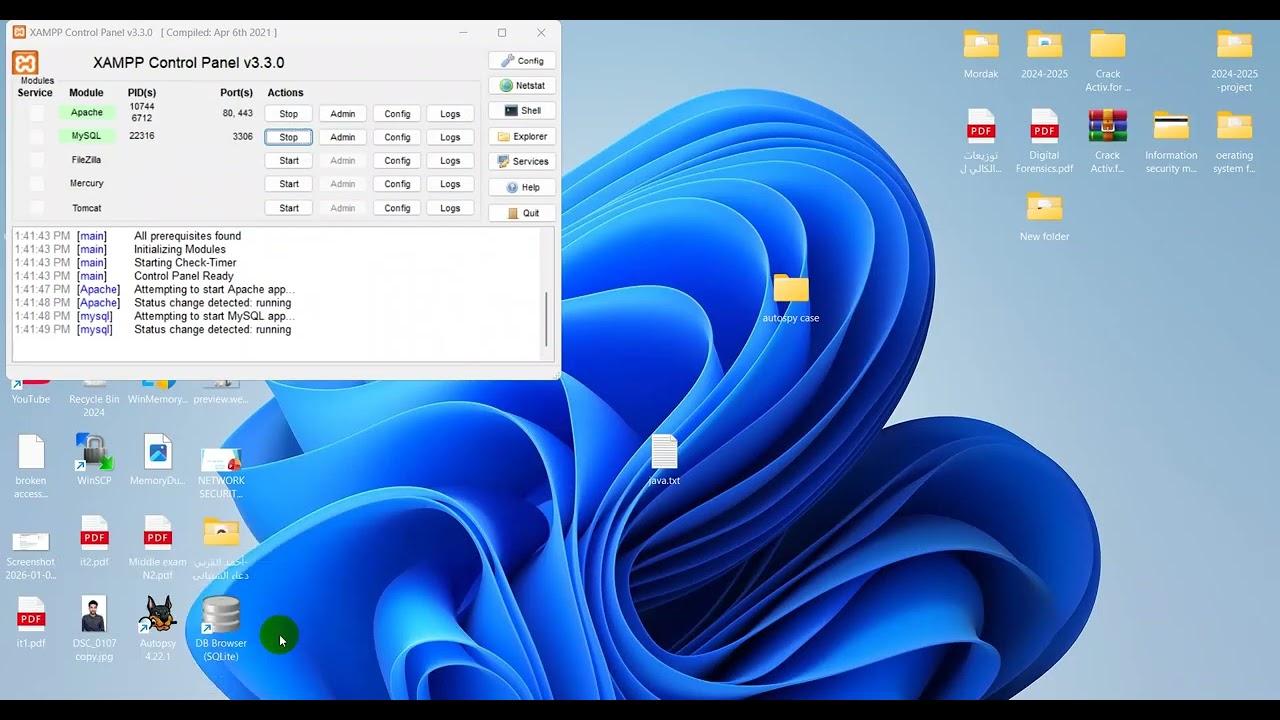Open Apache module Config
The height and width of the screenshot is (720, 1280).
[397, 114]
